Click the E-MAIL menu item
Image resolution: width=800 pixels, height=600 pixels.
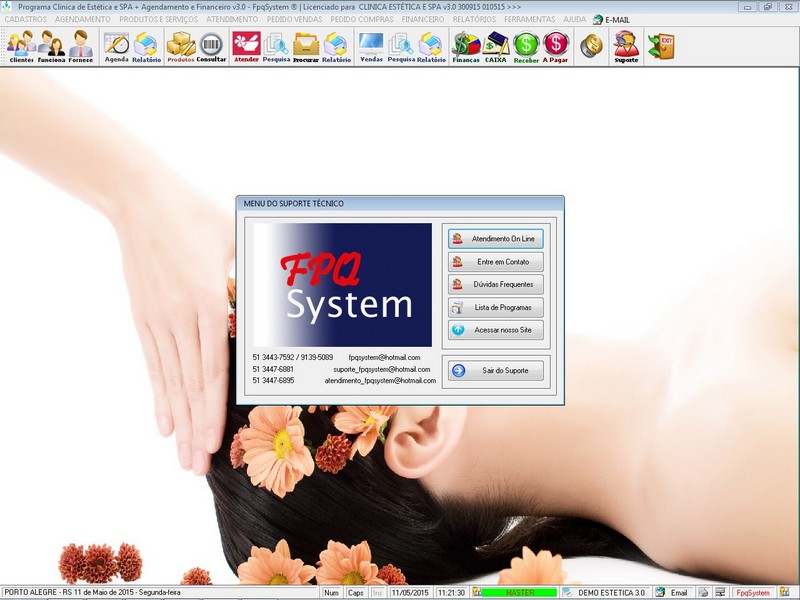612,20
